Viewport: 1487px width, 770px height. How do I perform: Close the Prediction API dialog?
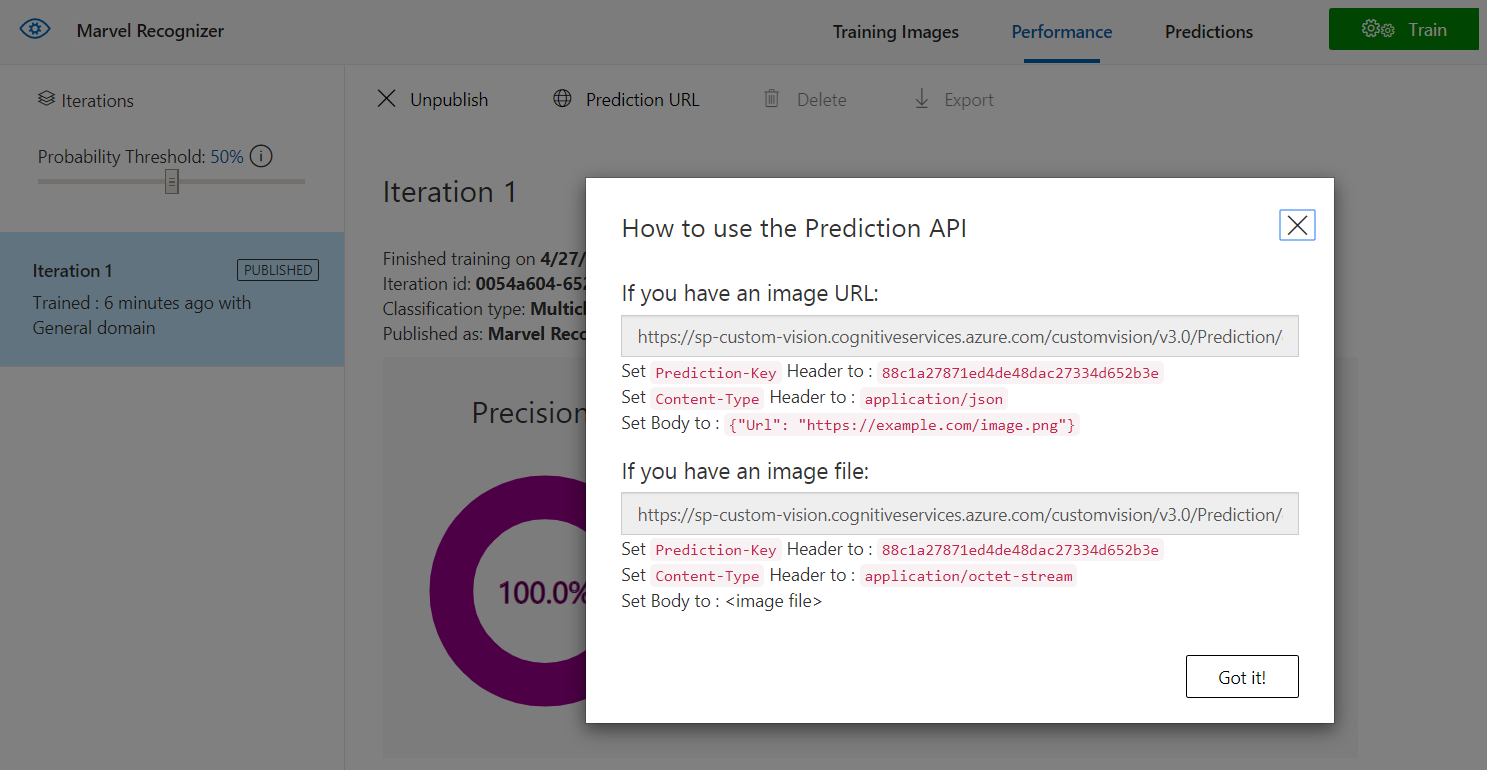[x=1297, y=226]
